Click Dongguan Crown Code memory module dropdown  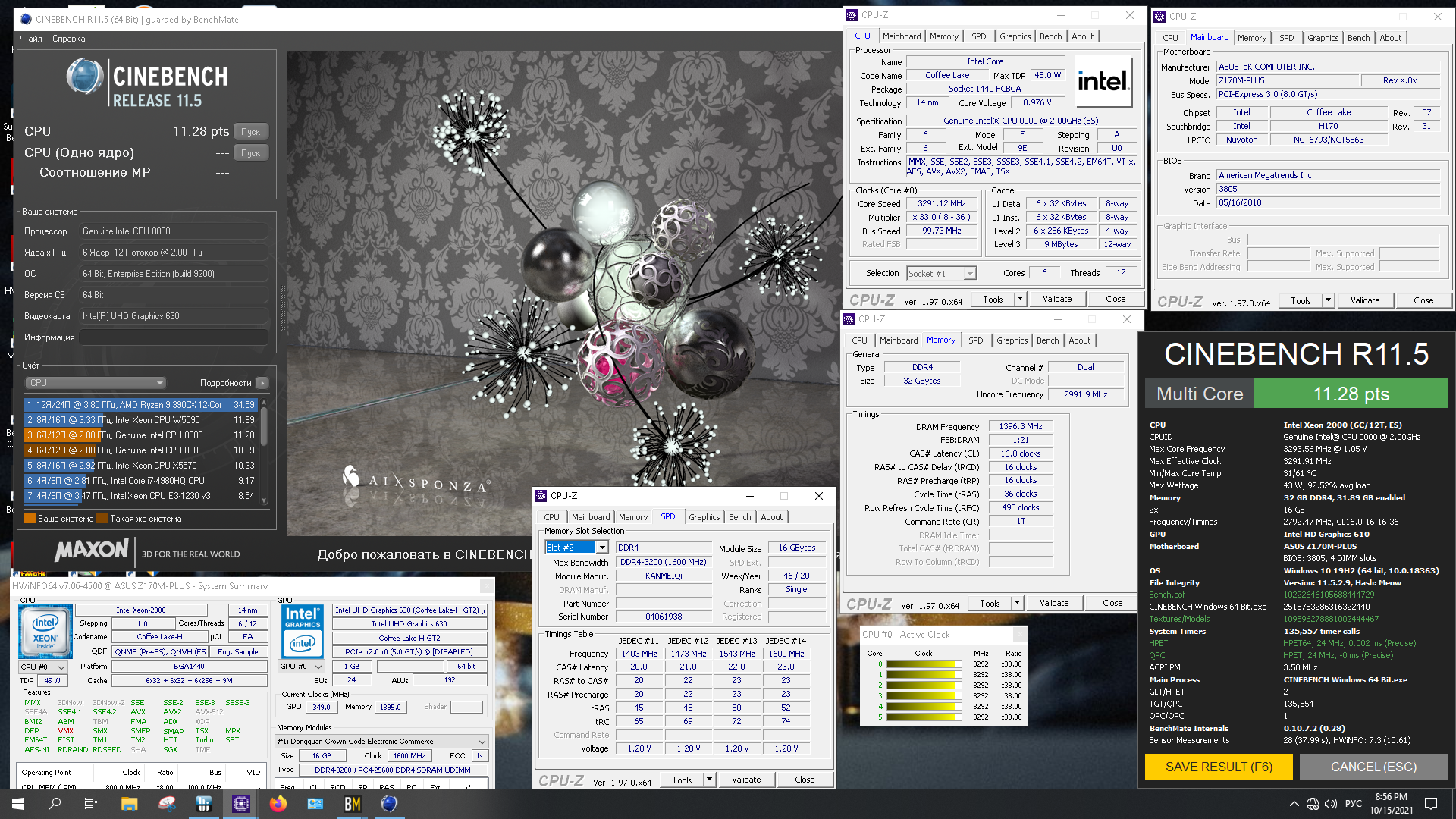point(381,741)
